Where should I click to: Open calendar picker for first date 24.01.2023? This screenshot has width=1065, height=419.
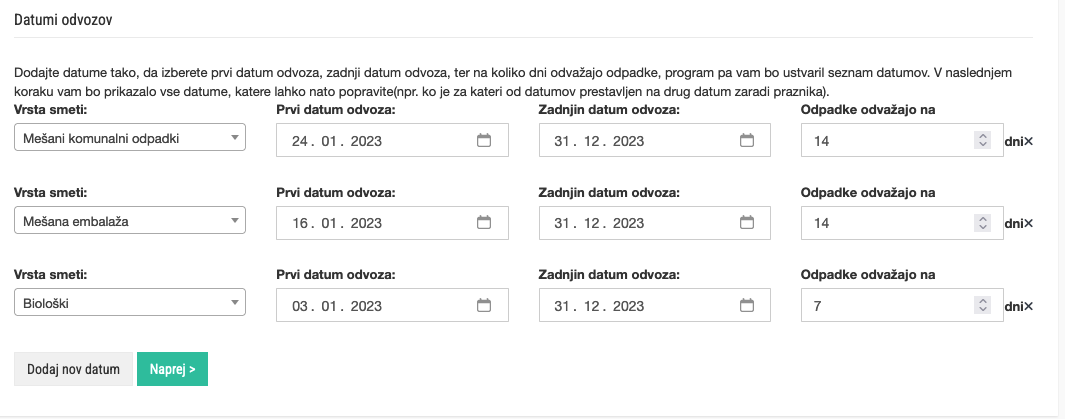tap(484, 141)
